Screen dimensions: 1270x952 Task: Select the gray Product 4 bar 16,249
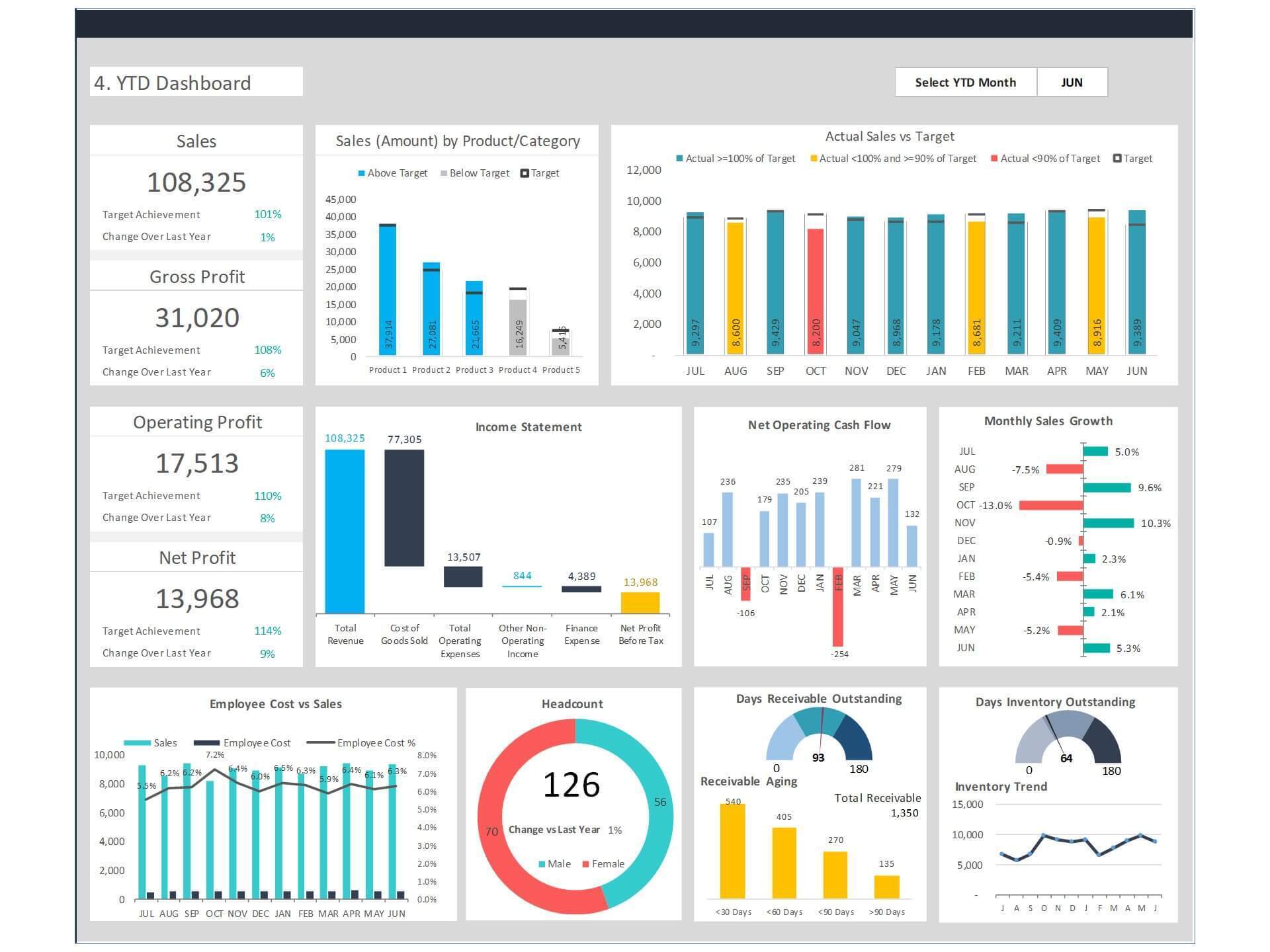[x=518, y=327]
